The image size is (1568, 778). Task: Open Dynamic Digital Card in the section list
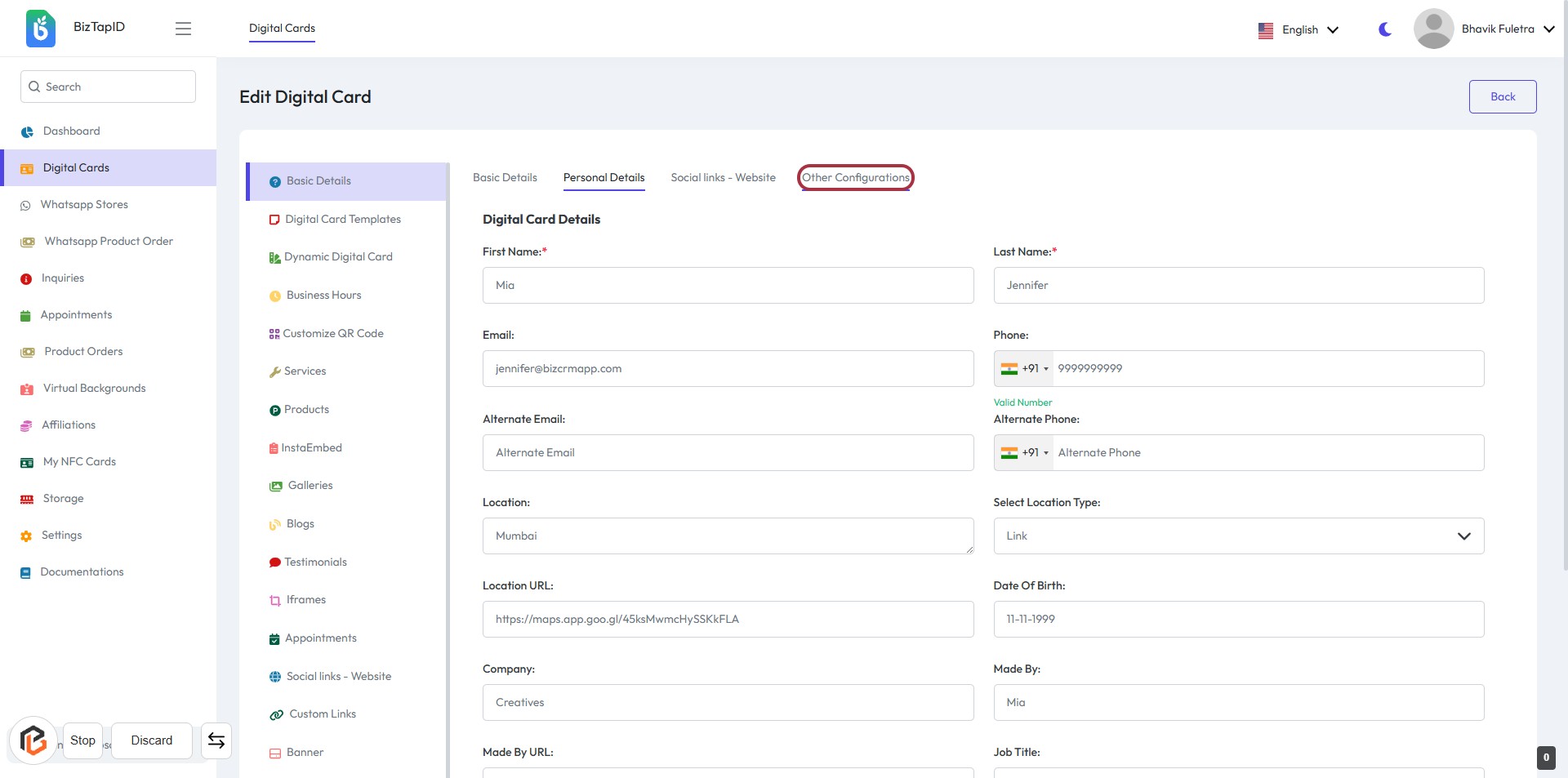338,257
